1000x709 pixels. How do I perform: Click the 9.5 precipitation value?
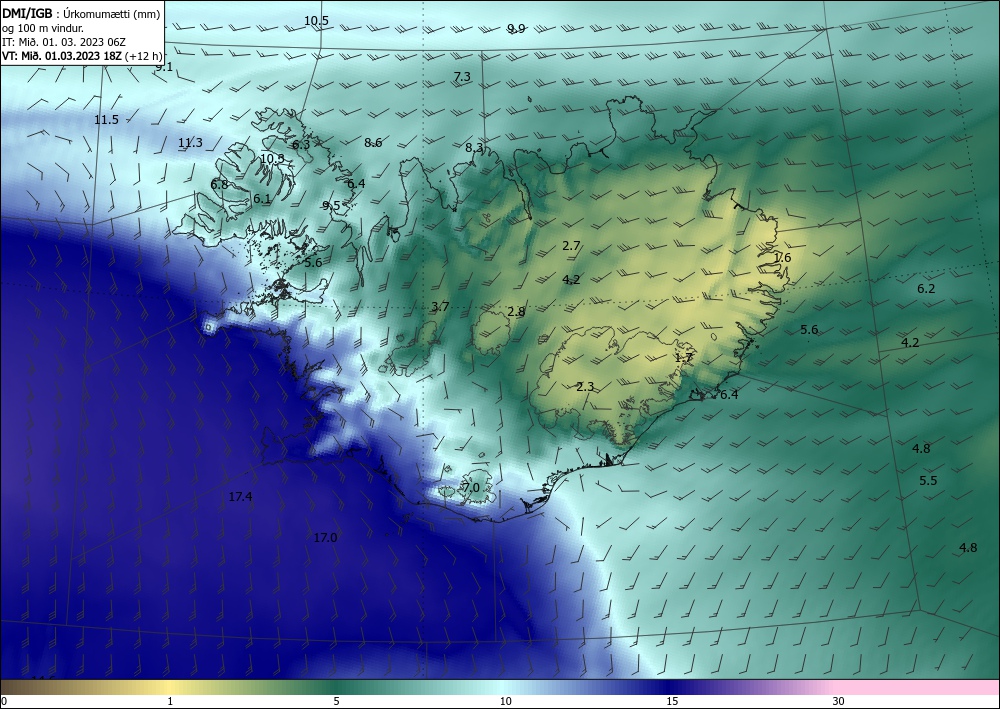[x=332, y=205]
